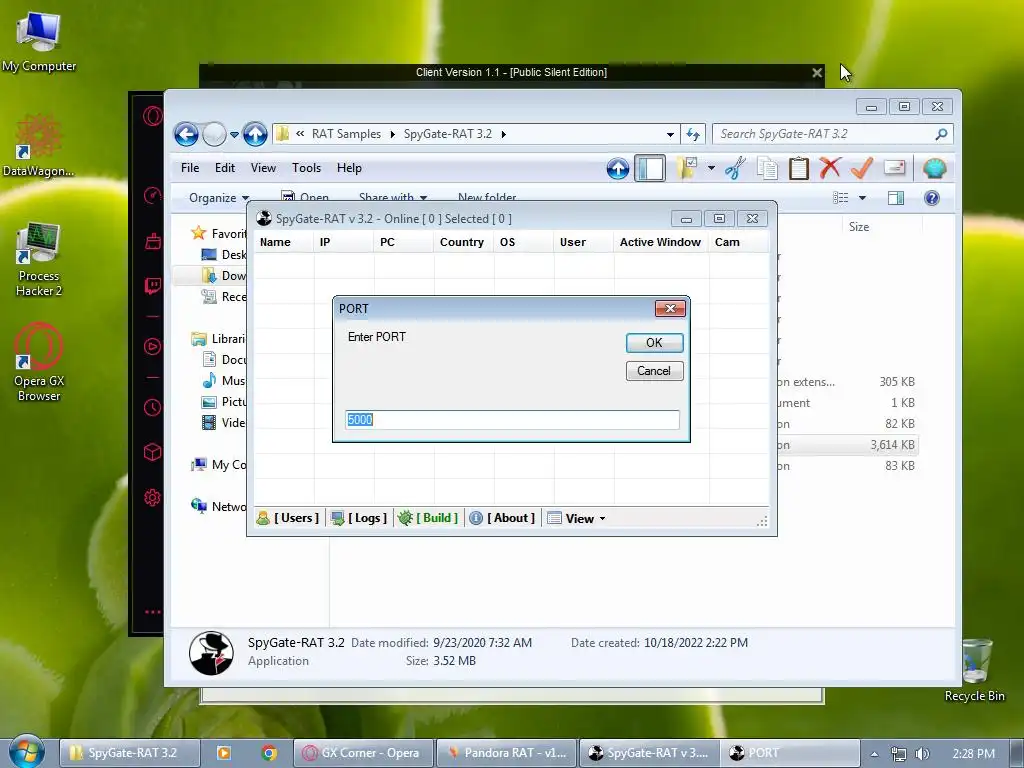Click the Opera logo icon in sidebar
Viewport: 1024px width, 768px height.
click(x=152, y=116)
